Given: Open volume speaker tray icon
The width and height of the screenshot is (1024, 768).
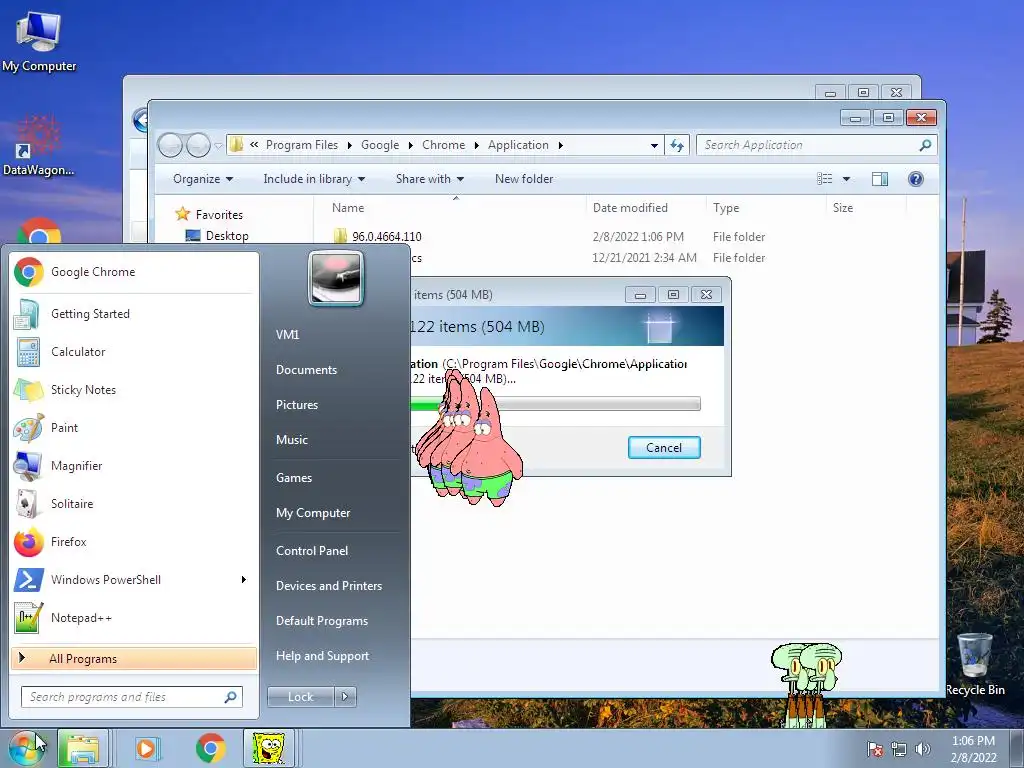Looking at the screenshot, I should click(x=923, y=749).
